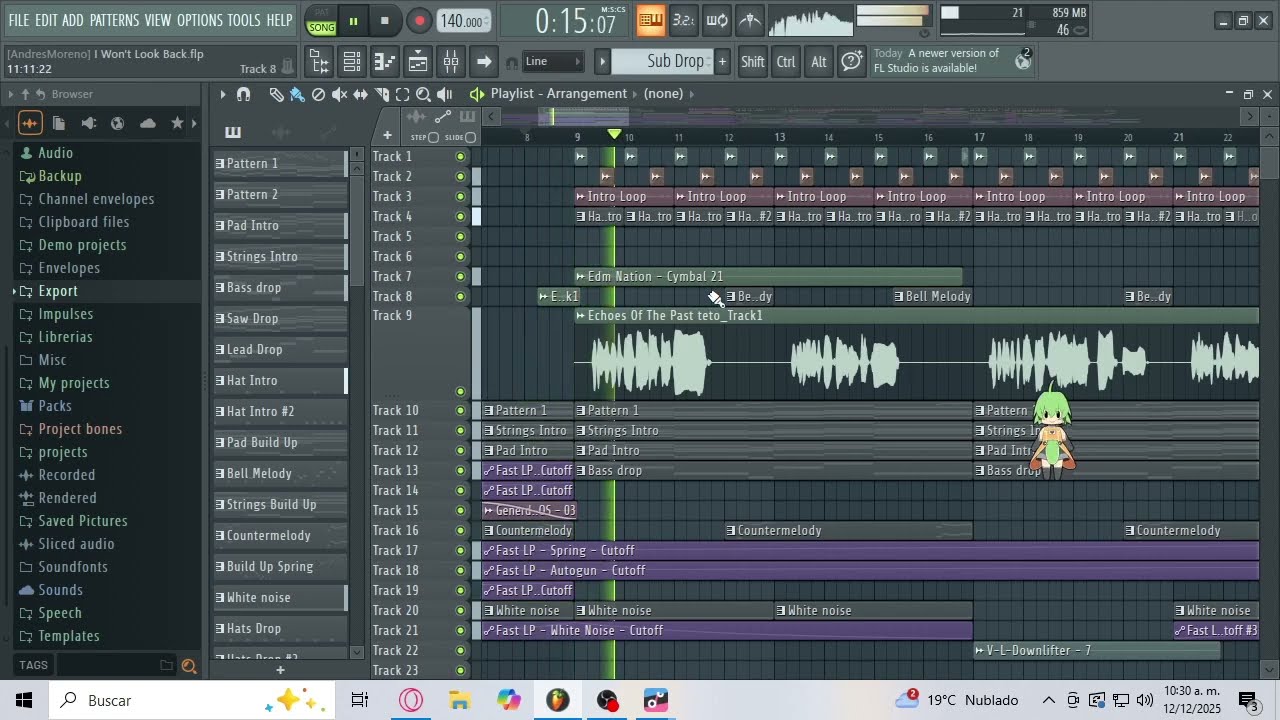The image size is (1280, 720).
Task: Click the orange search icon beside TAGS
Action: click(189, 665)
